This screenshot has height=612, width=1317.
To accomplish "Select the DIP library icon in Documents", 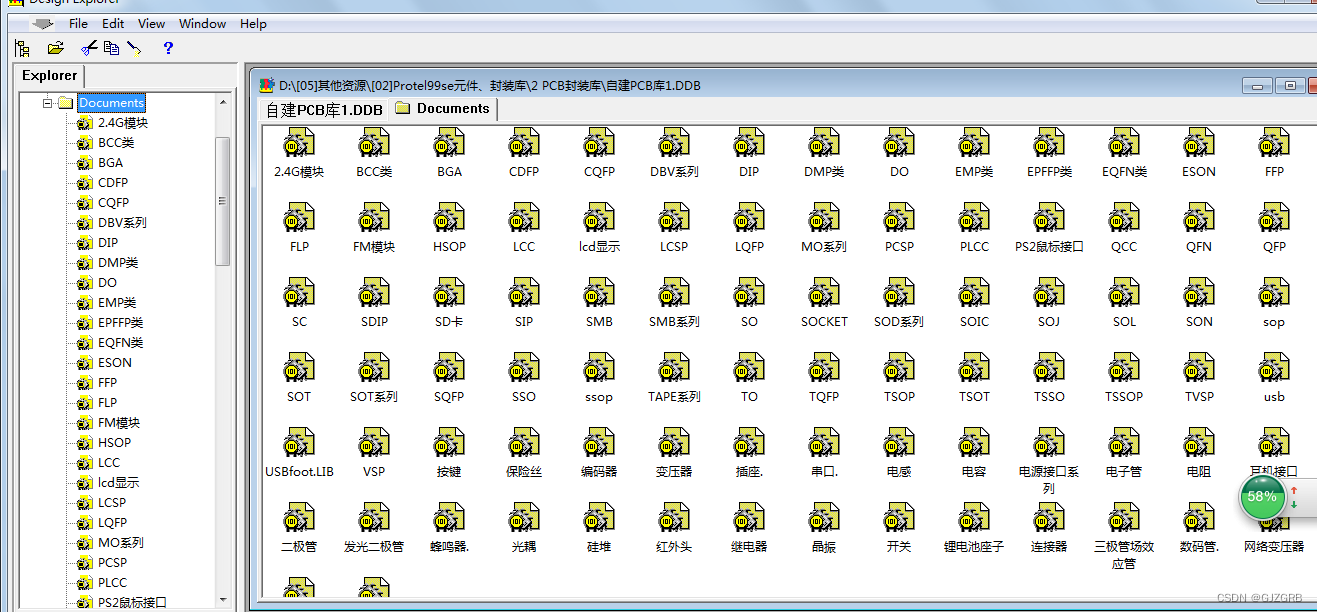I will 749,143.
